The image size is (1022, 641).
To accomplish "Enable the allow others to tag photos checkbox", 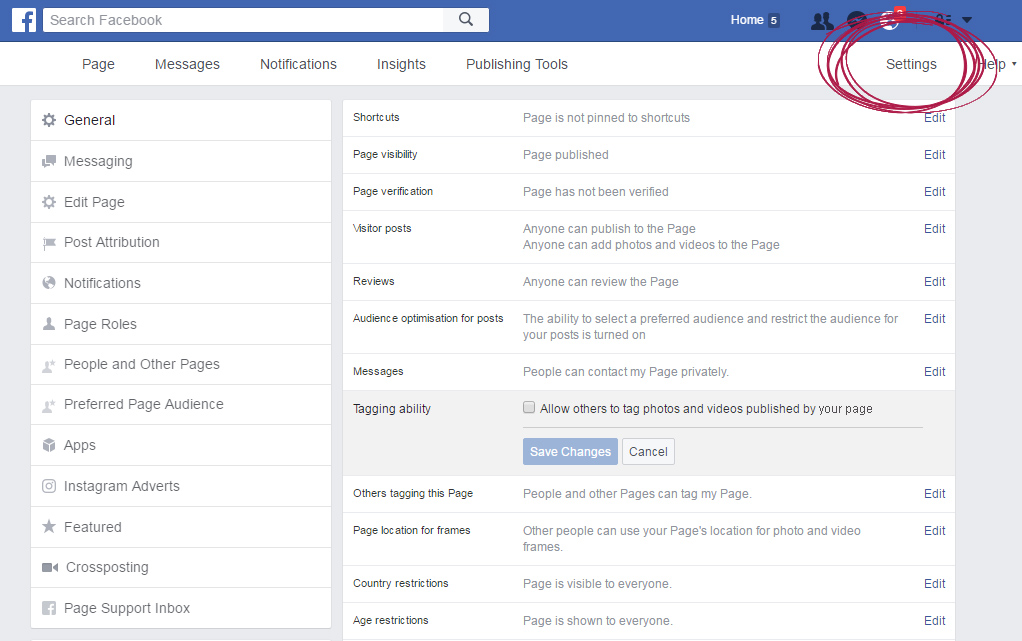I will click(529, 408).
